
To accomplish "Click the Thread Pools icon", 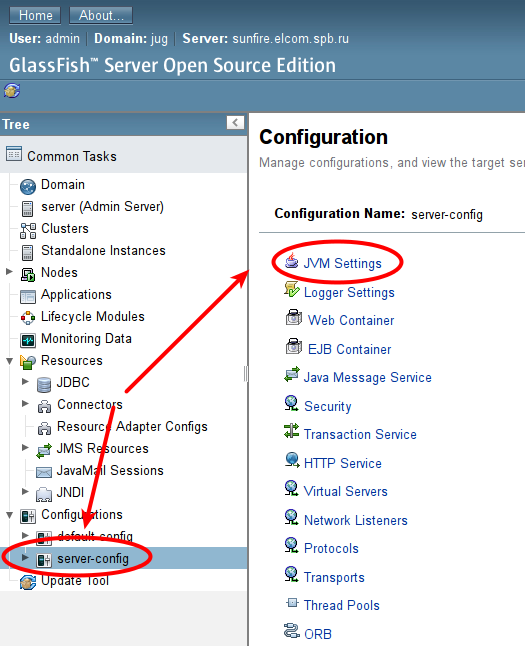I will (x=292, y=603).
